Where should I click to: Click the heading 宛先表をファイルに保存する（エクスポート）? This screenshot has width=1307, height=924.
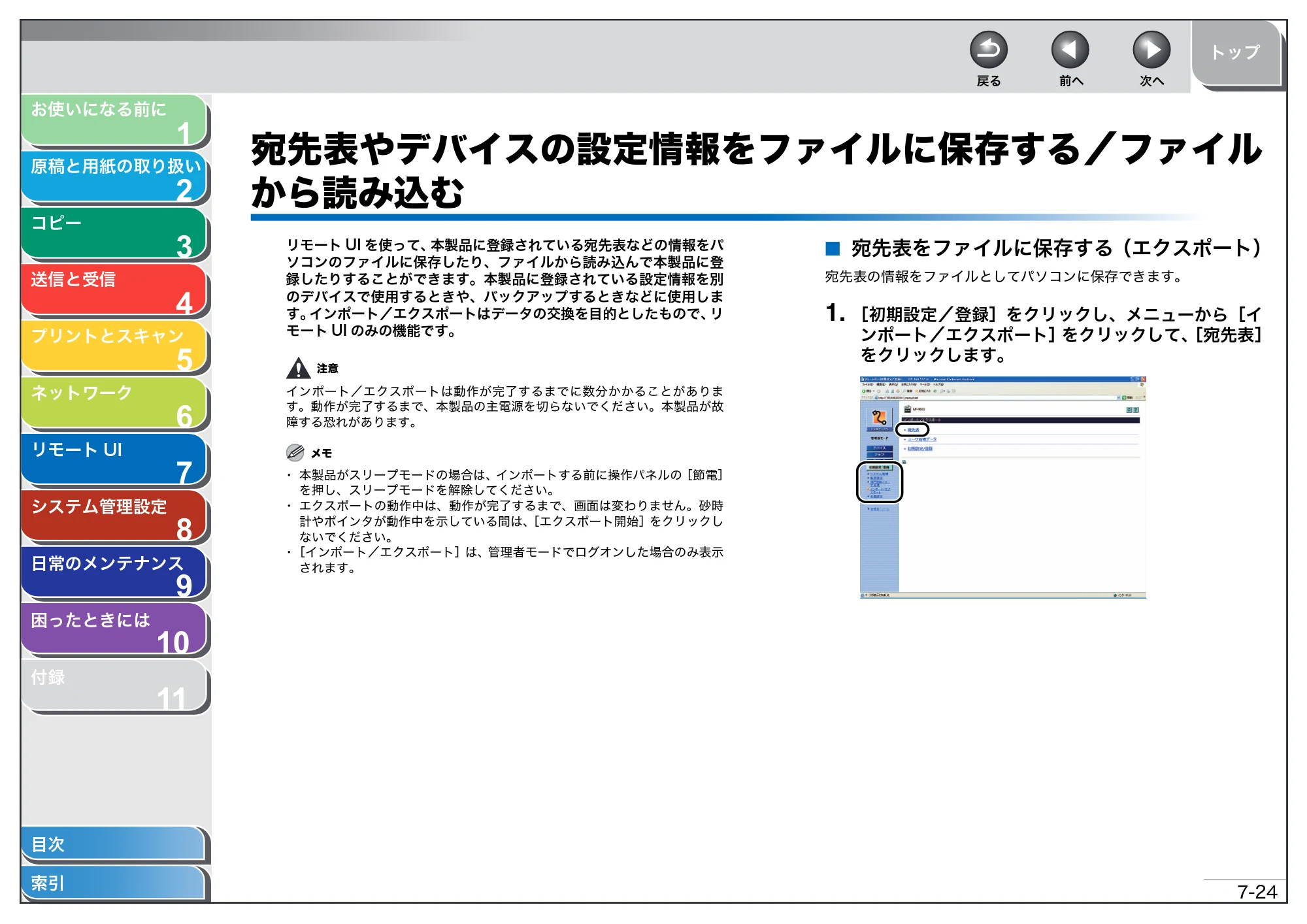[1056, 248]
